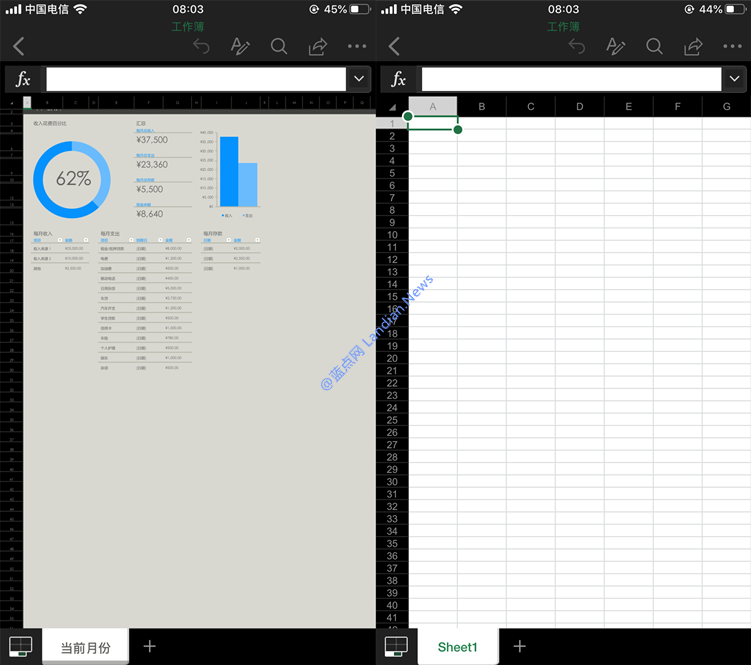Tap the 每月收入 table heading

tap(43, 234)
